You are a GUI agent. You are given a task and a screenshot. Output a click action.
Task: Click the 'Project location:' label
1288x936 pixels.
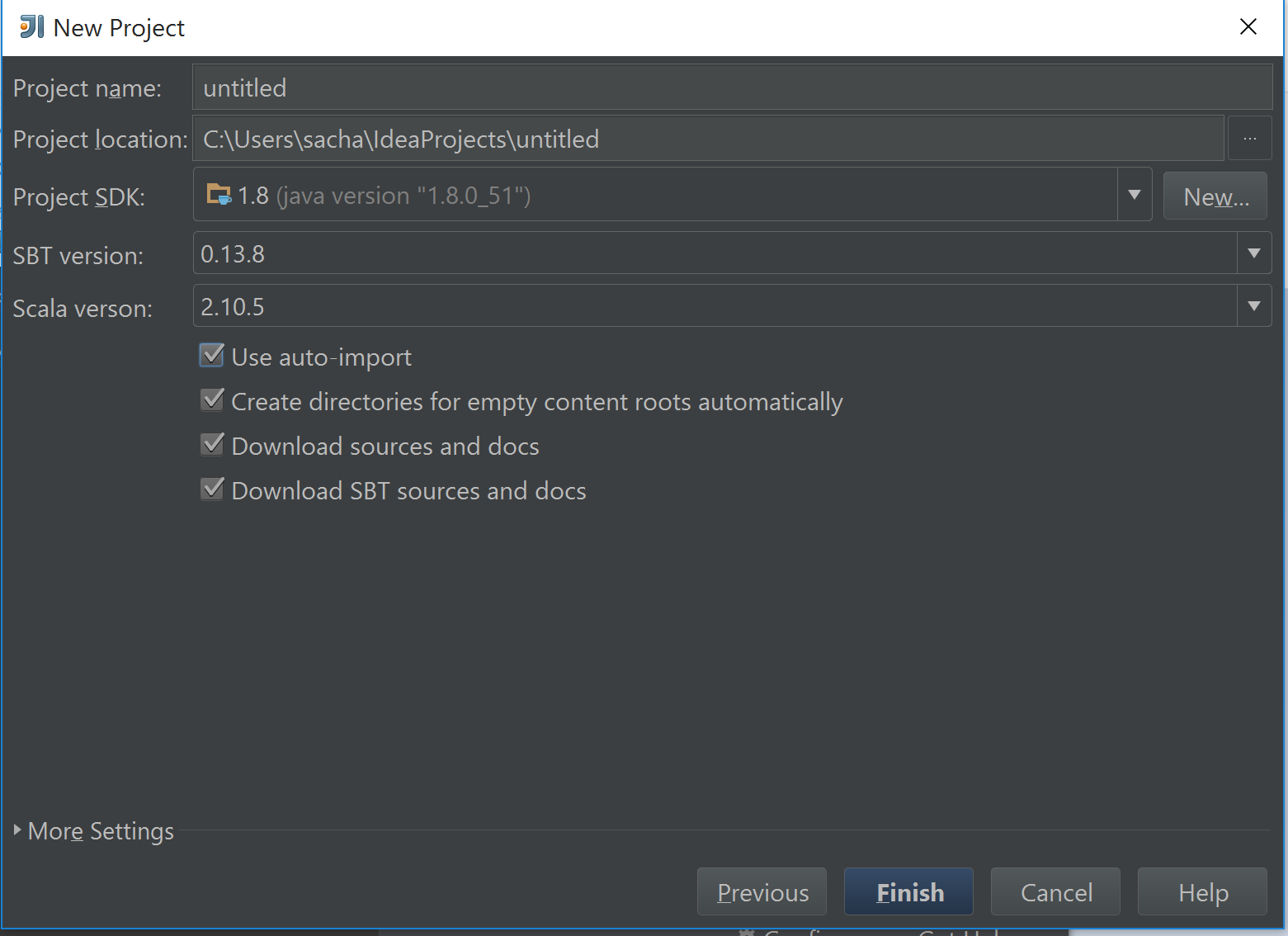pyautogui.click(x=101, y=139)
